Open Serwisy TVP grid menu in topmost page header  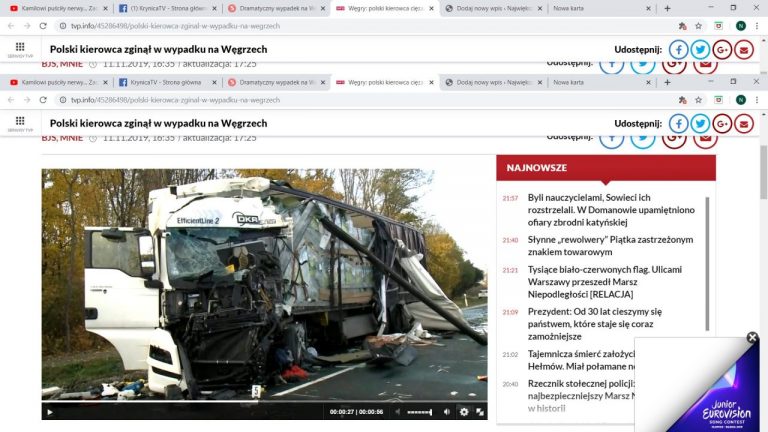click(20, 49)
